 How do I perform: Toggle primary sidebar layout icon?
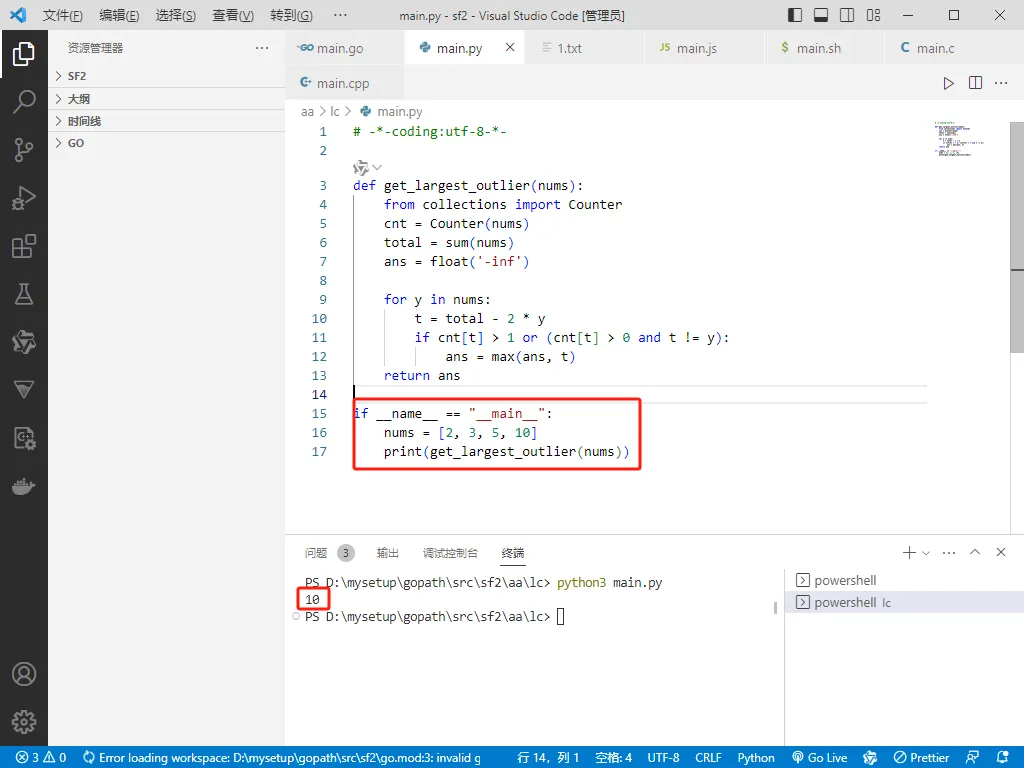pyautogui.click(x=795, y=15)
